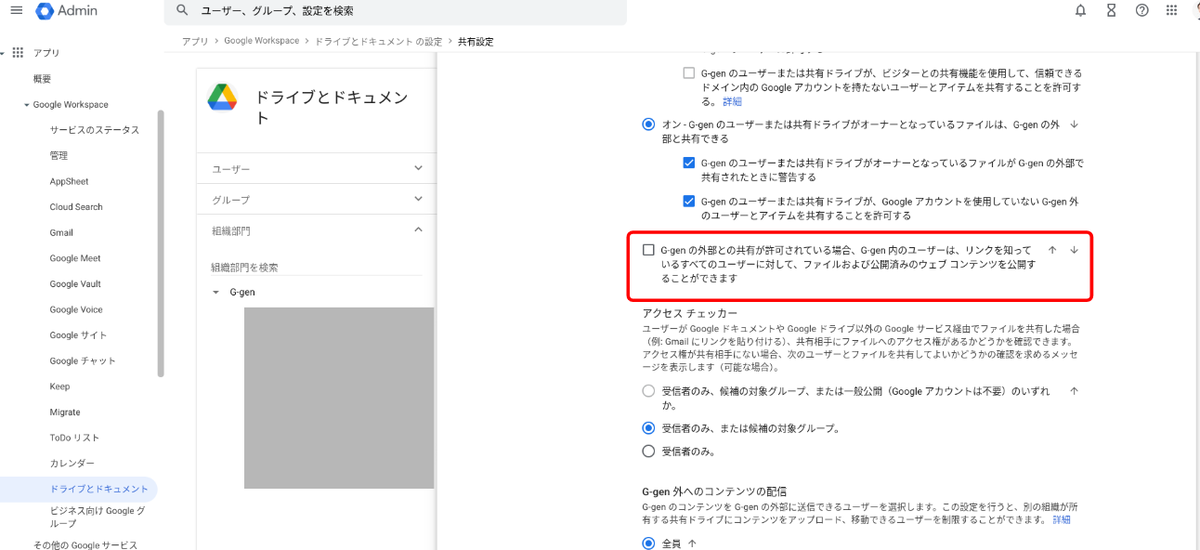The width and height of the screenshot is (1200, 550).
Task: Open その他の Google サービス in sidebar
Action: click(85, 545)
